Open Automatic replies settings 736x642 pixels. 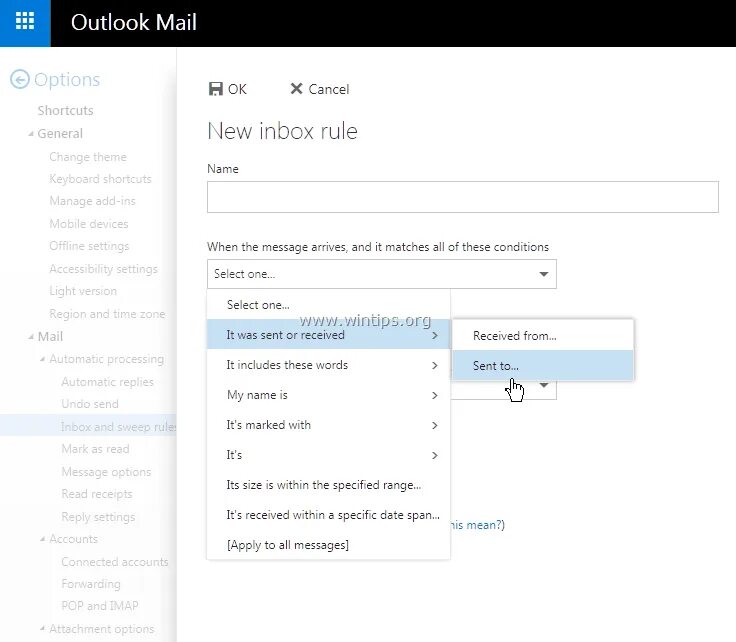pyautogui.click(x=107, y=382)
